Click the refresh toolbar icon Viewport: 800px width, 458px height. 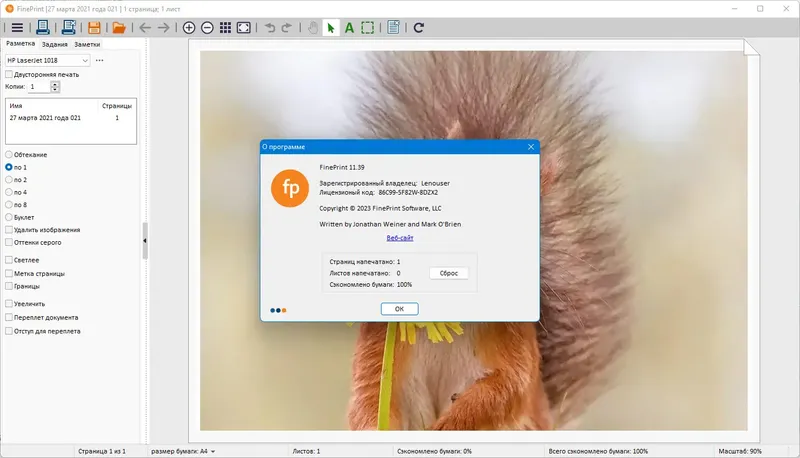[x=419, y=28]
